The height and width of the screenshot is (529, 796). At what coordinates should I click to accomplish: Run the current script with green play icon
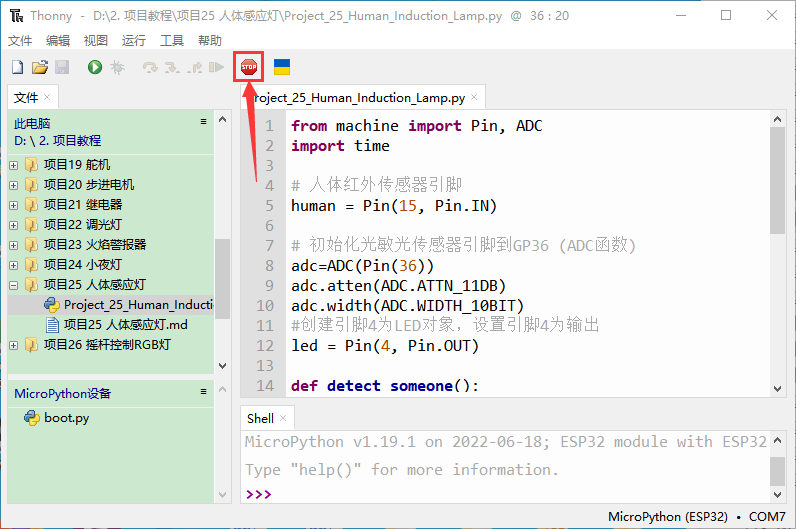click(94, 67)
